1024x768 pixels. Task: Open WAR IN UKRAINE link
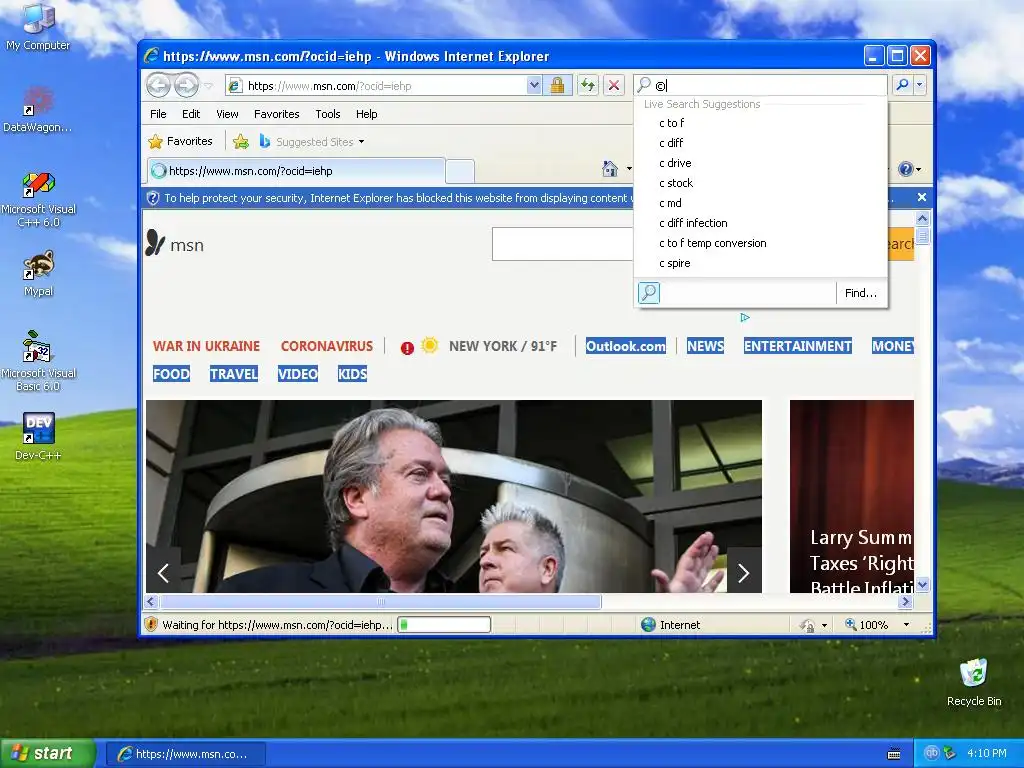pos(206,346)
